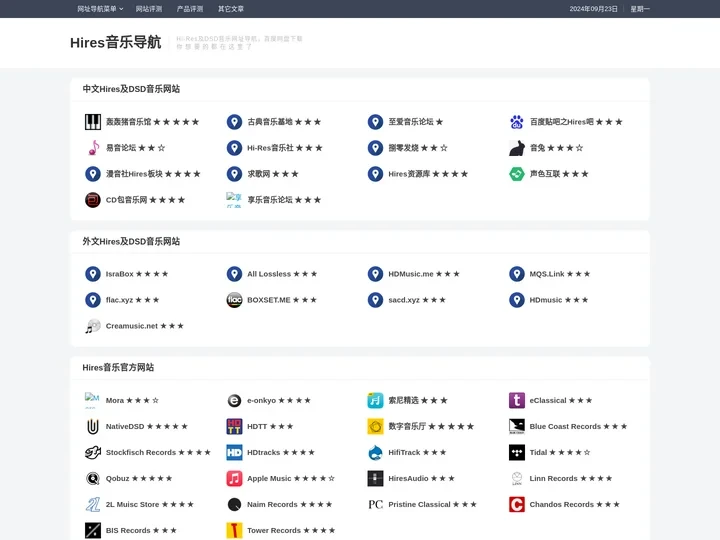Click the HifiTrack droplet icon
Viewport: 720px width, 540px height.
coord(375,452)
